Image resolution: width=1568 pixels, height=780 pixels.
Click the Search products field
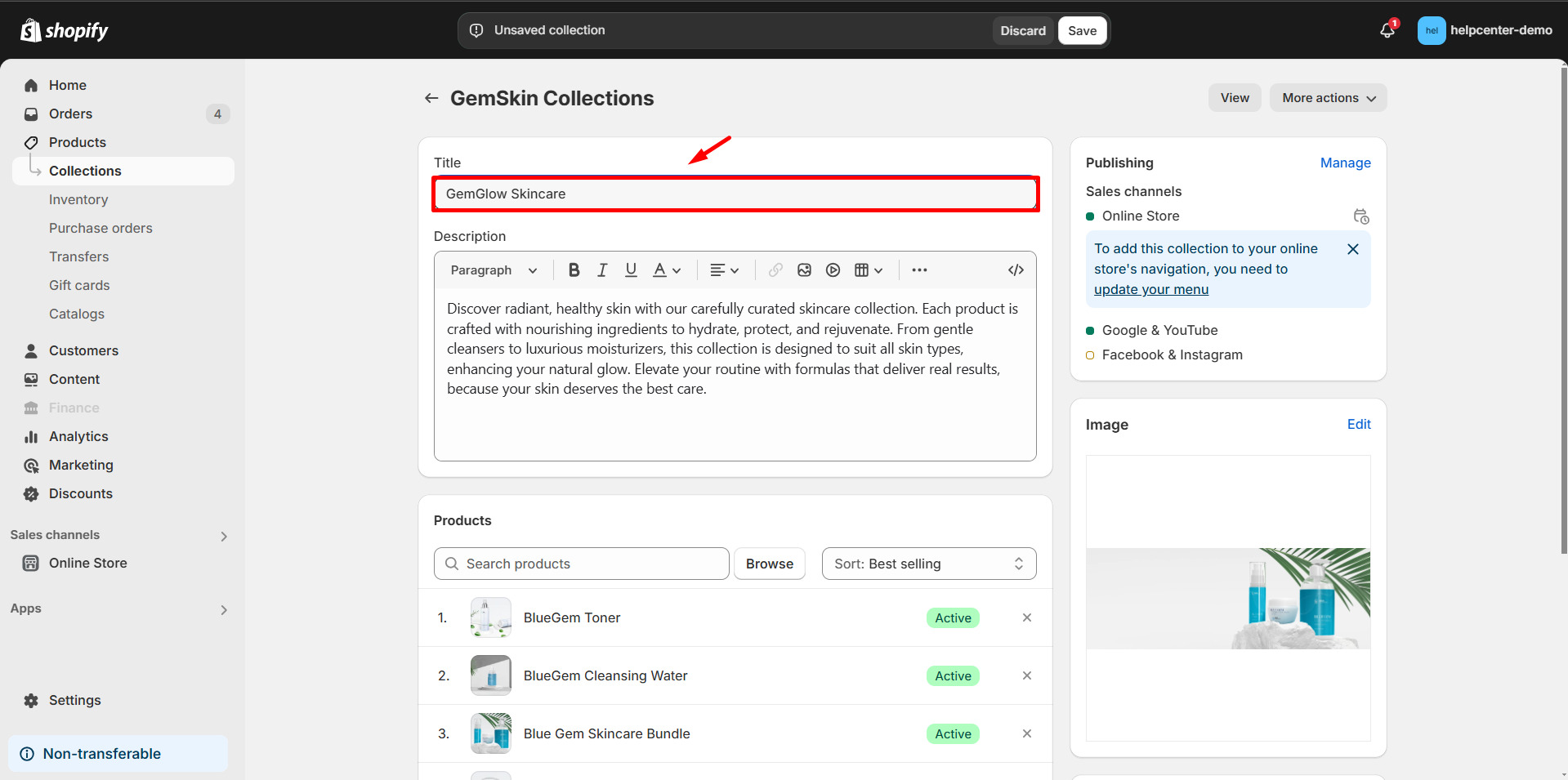point(582,564)
